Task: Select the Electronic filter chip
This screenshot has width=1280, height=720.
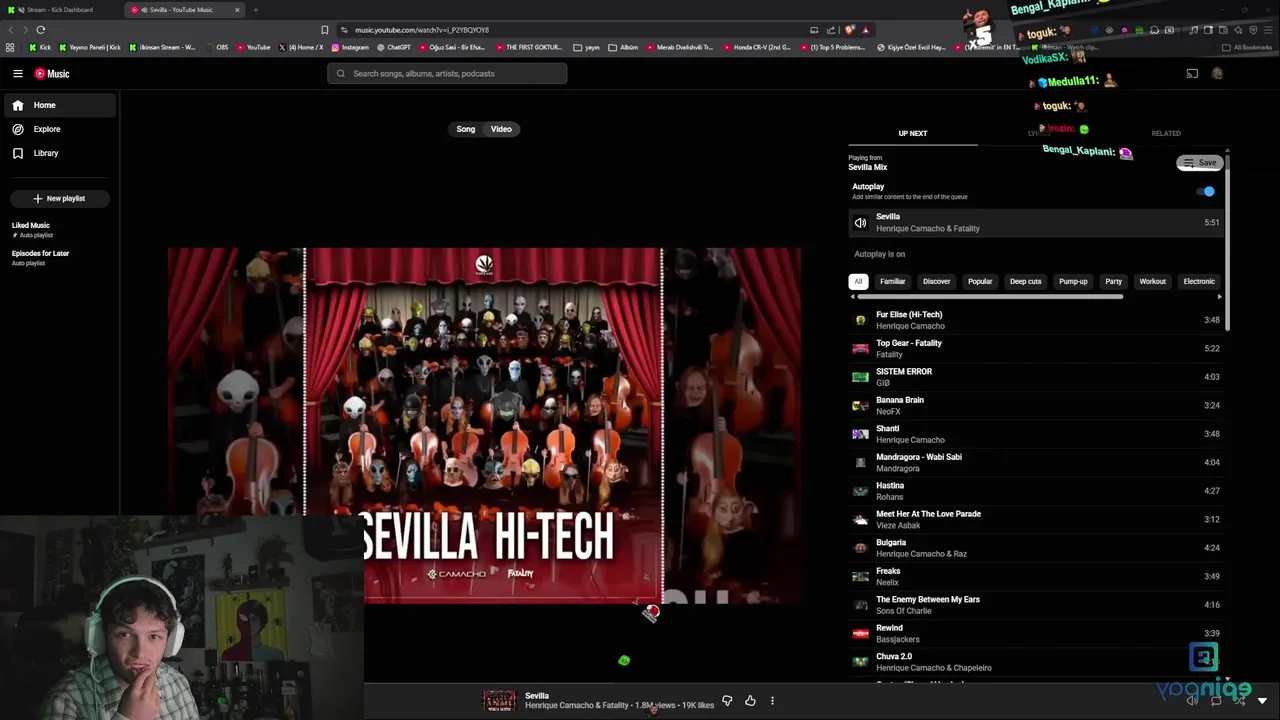Action: click(1199, 281)
